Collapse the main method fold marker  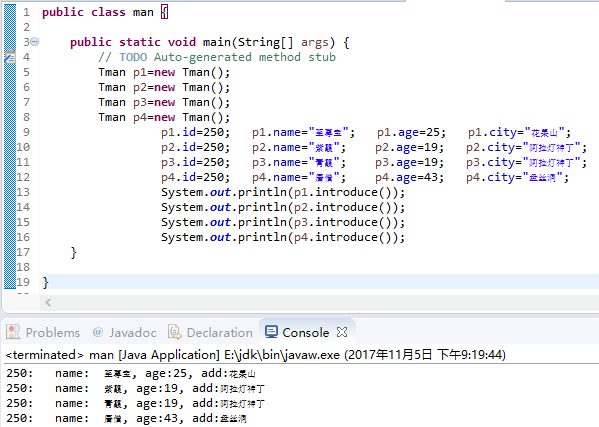click(x=34, y=41)
